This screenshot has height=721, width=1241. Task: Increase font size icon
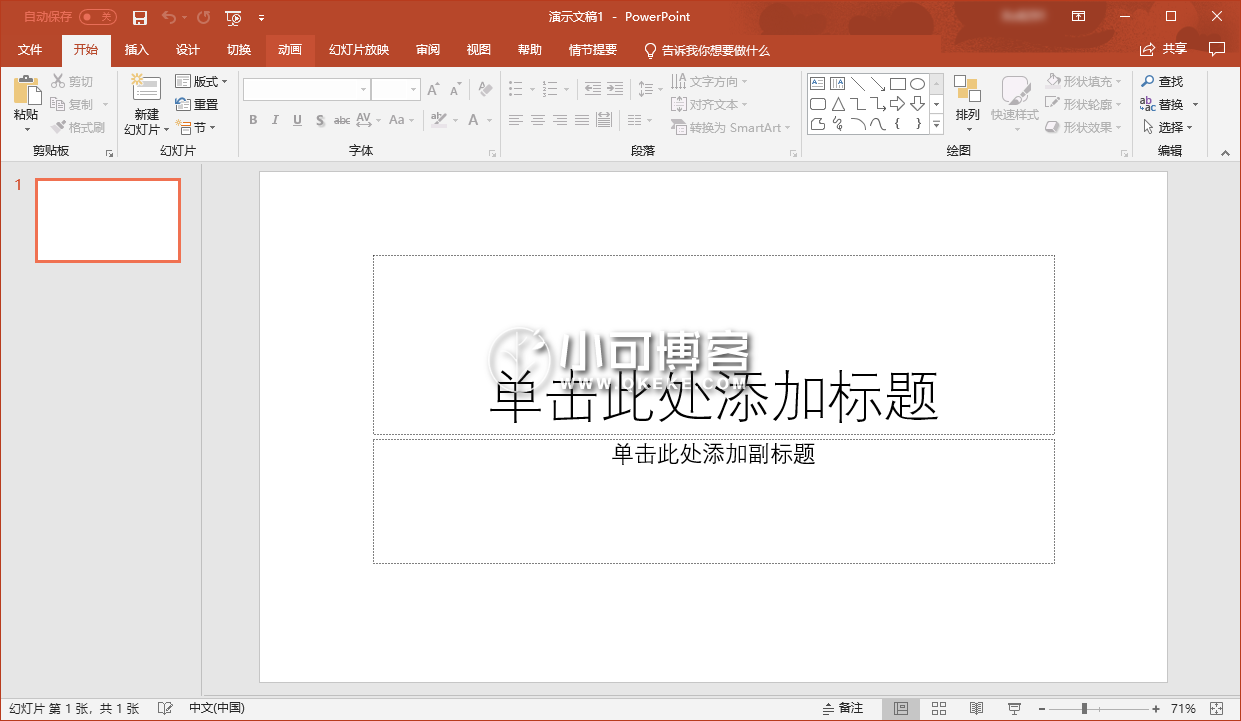[x=433, y=90]
